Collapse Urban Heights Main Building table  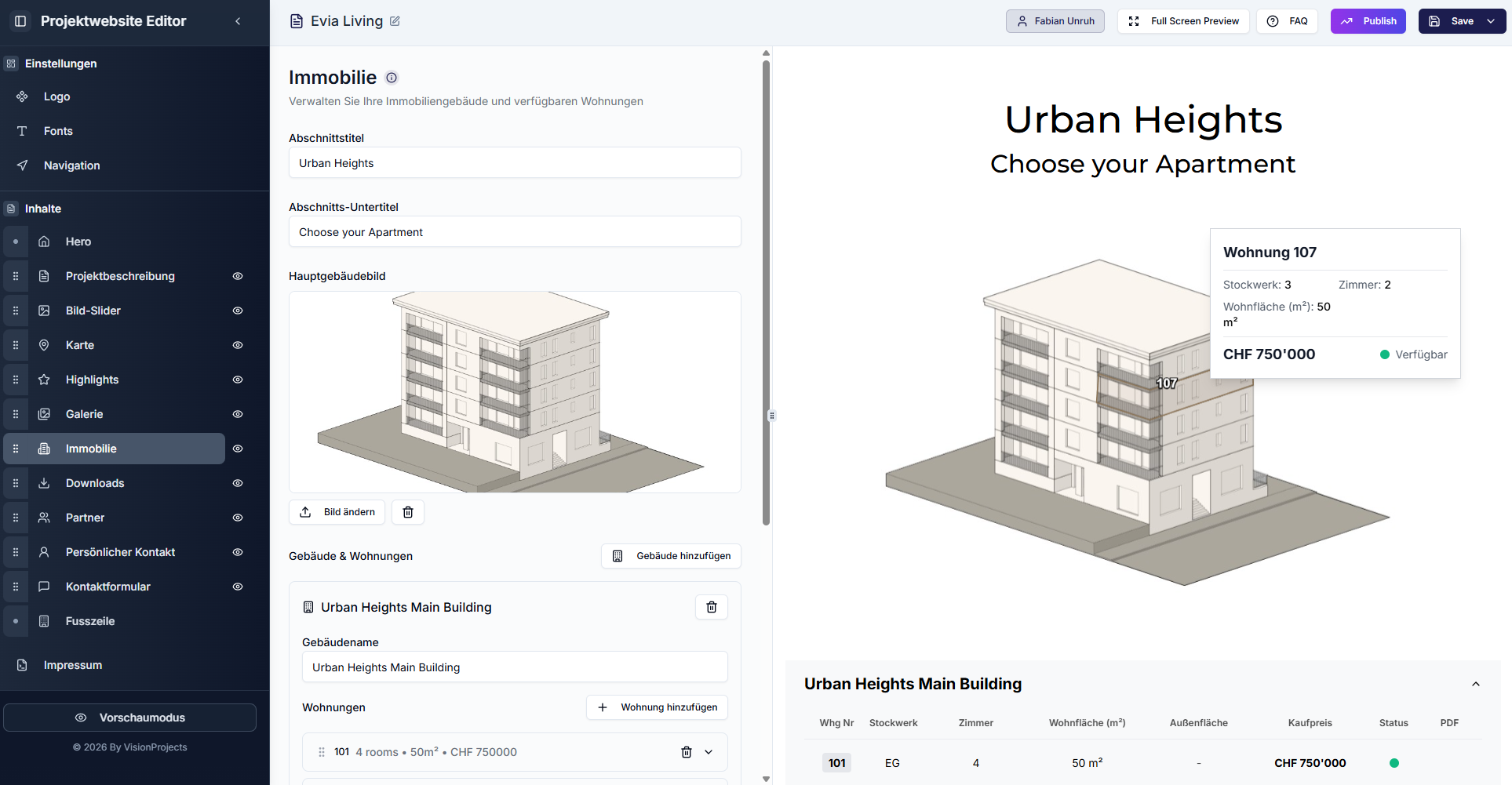[1475, 684]
